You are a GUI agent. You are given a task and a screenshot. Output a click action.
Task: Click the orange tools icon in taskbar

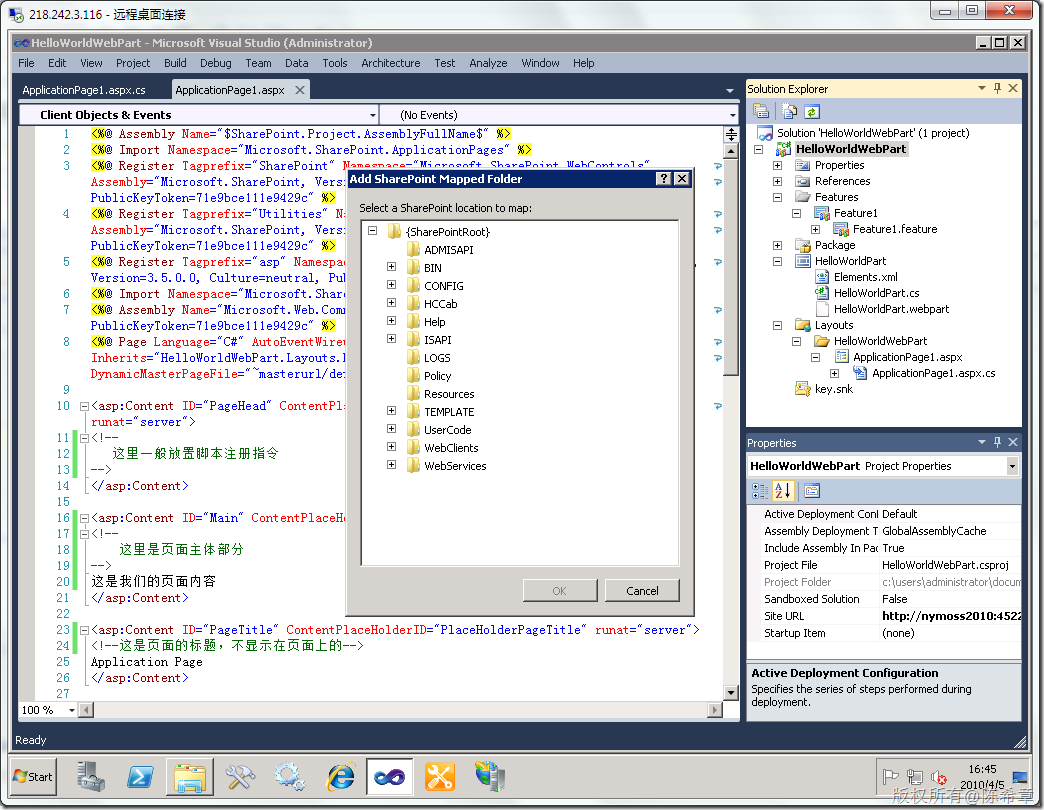439,777
